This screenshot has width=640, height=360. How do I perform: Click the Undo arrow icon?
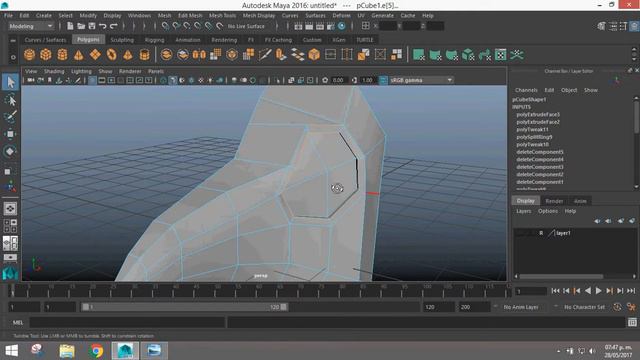coord(102,26)
